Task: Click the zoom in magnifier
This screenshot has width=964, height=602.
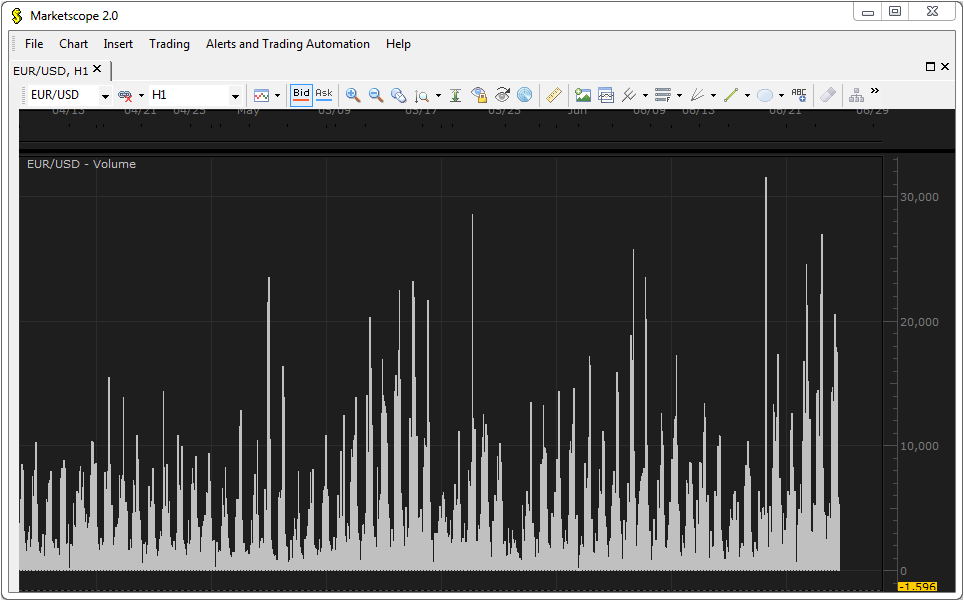Action: [353, 95]
